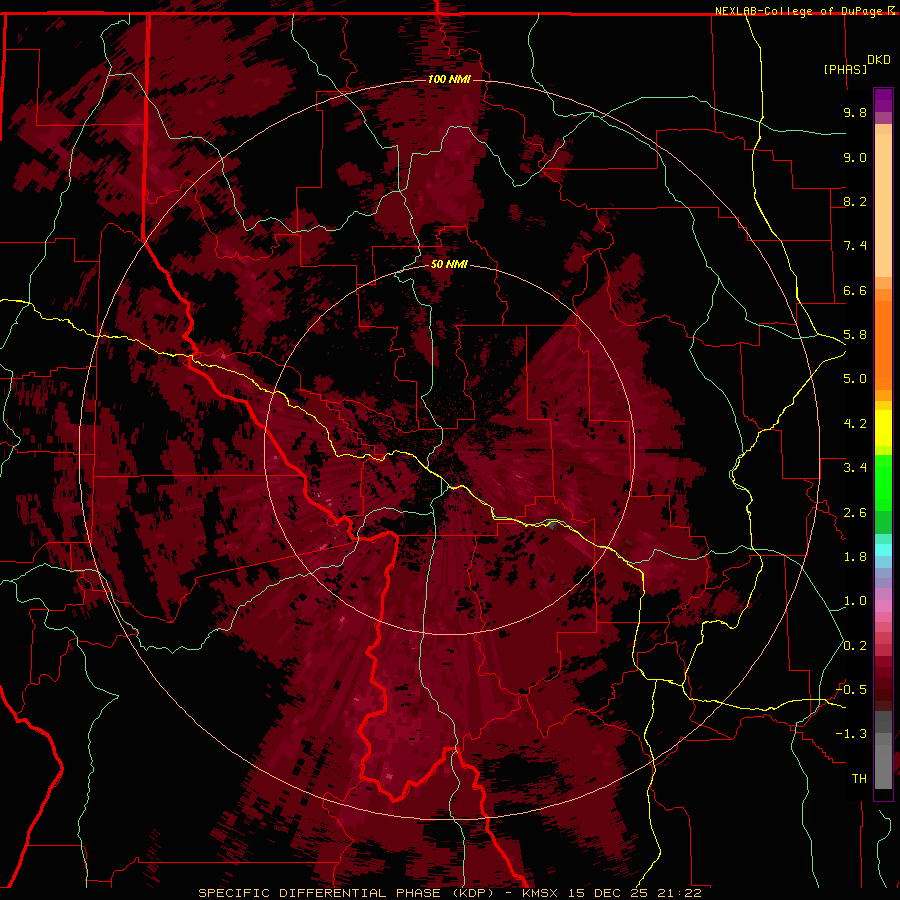Click the 0.2 legend value
This screenshot has height=900, width=900.
855,646
